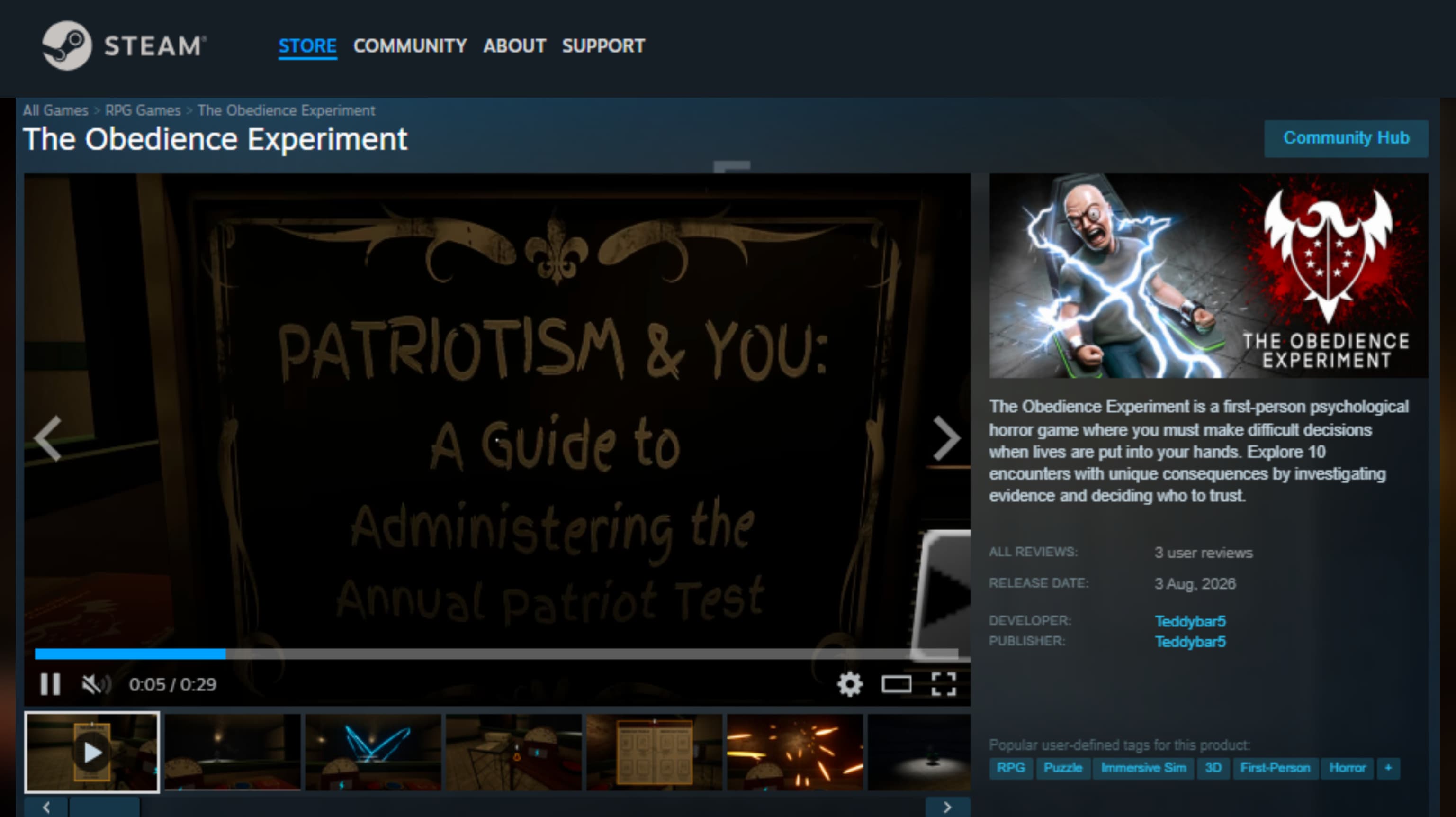Pause the trailer video
This screenshot has height=817, width=1456.
50,684
